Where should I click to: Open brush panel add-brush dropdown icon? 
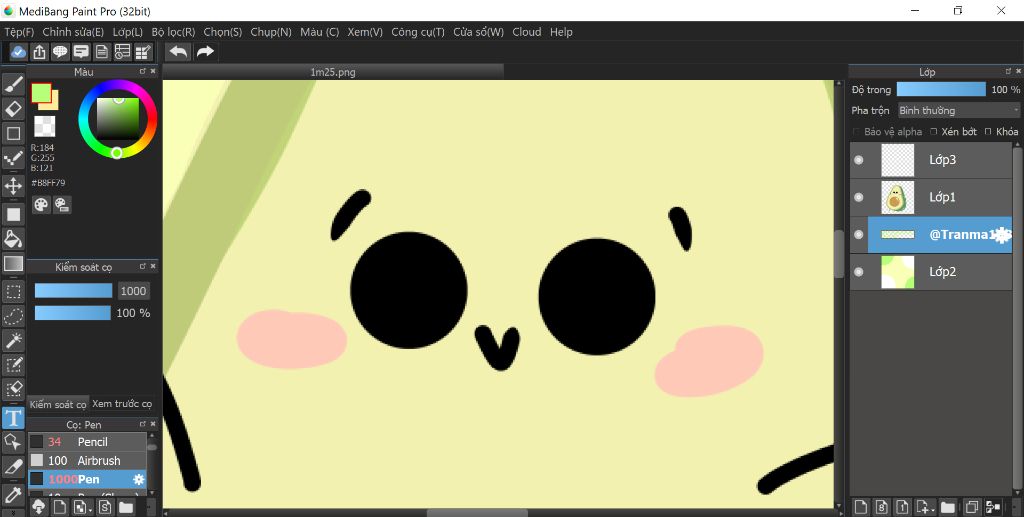pos(82,507)
